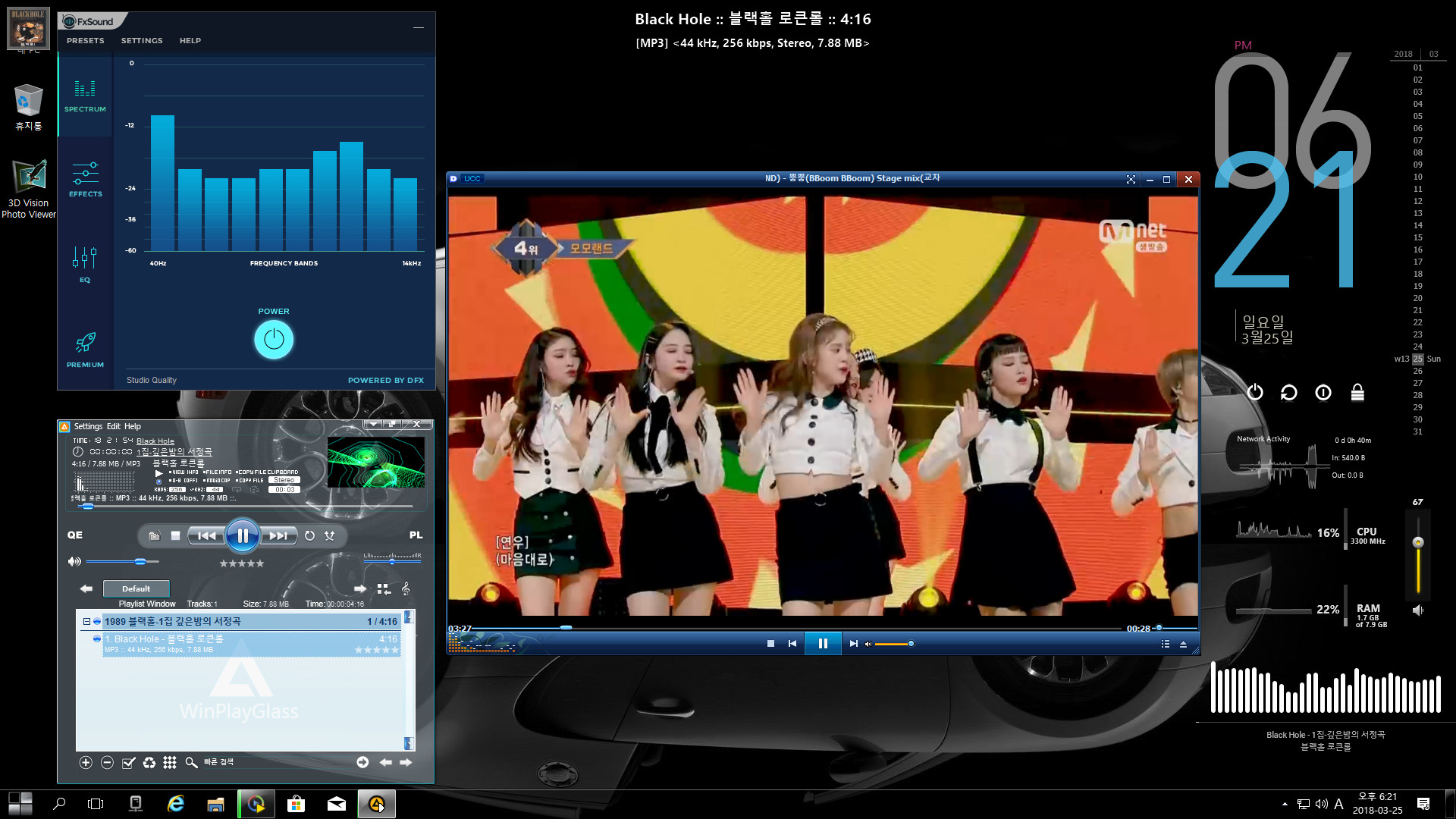This screenshot has width=1456, height=819.
Task: Toggle fullscreen in the video player title bar
Action: click(x=1131, y=179)
